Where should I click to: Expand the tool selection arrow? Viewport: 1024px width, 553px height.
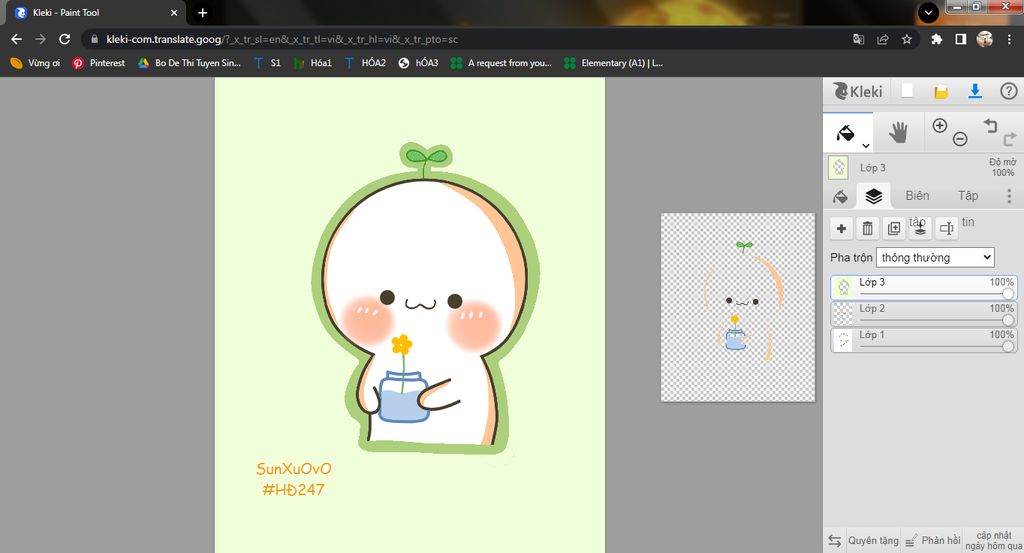point(866,146)
